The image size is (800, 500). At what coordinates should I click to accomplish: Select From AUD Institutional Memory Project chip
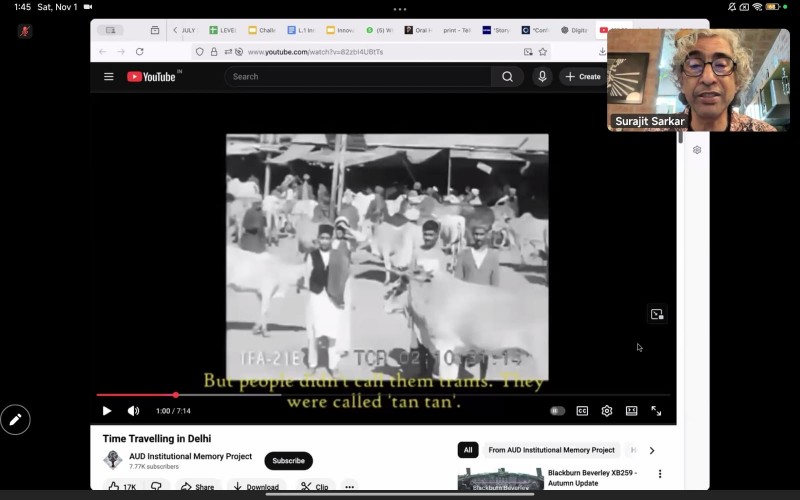click(x=551, y=450)
